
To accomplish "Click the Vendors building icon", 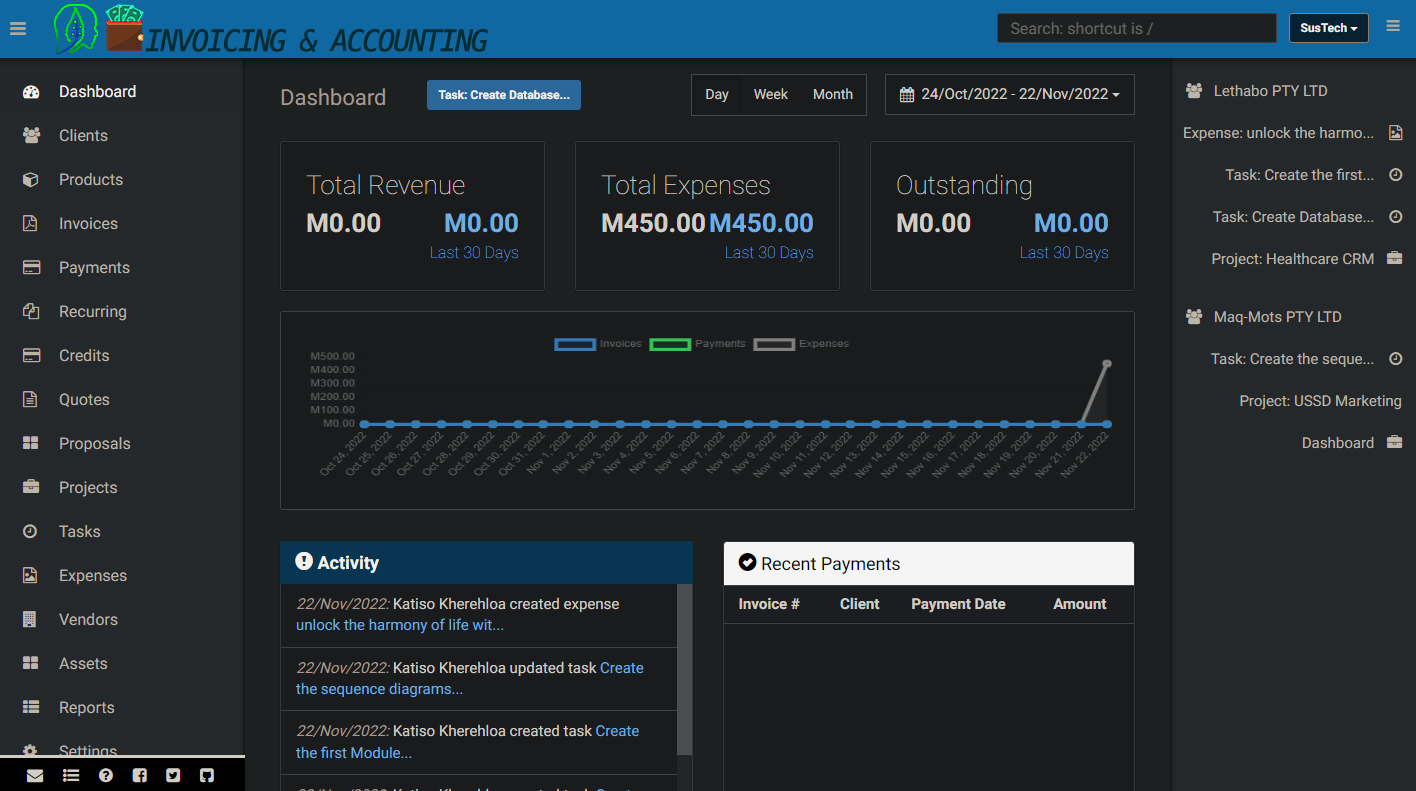I will [31, 620].
